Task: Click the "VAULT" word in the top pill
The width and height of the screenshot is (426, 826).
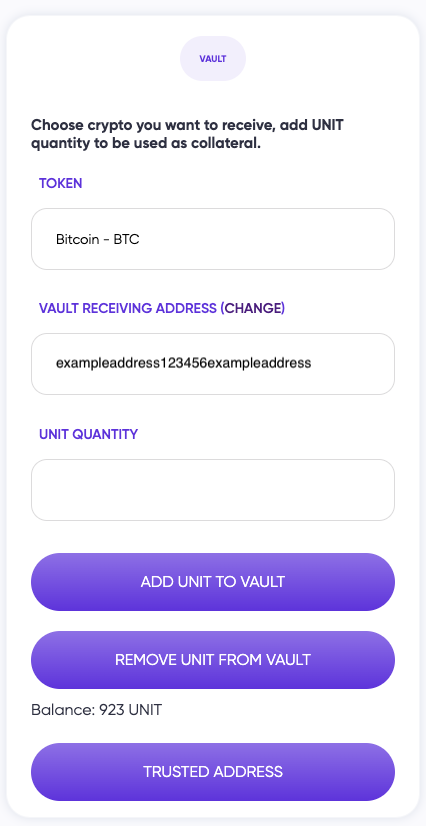Action: 213,59
